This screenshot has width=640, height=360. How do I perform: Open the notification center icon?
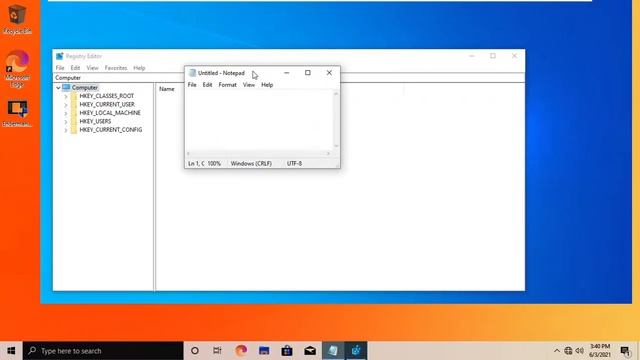click(x=625, y=351)
